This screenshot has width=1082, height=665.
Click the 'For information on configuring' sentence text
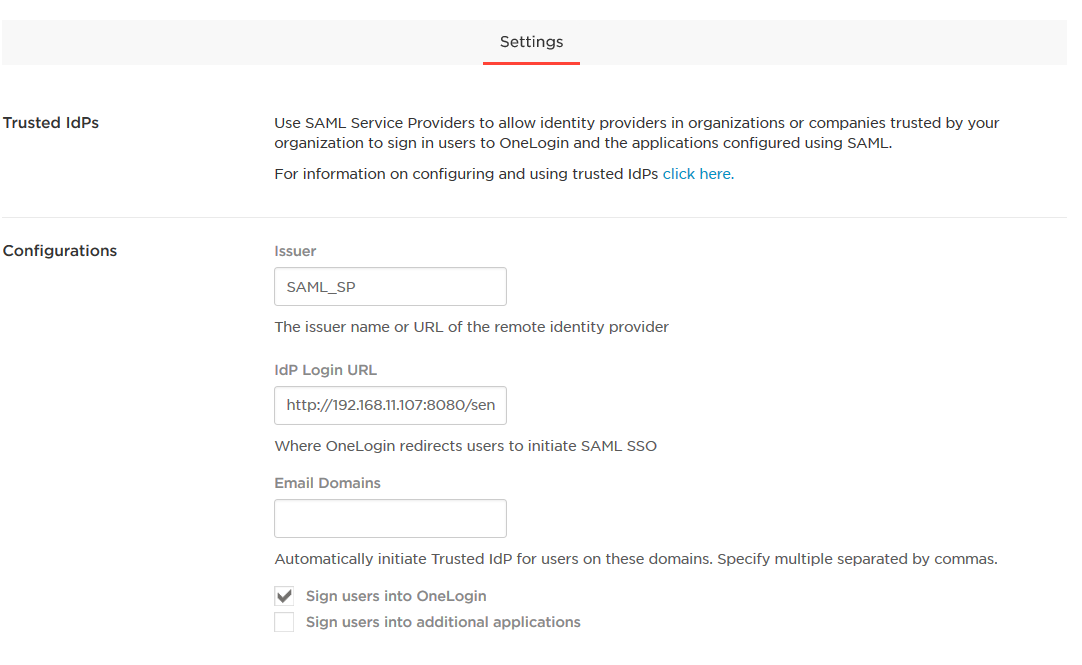tap(467, 174)
